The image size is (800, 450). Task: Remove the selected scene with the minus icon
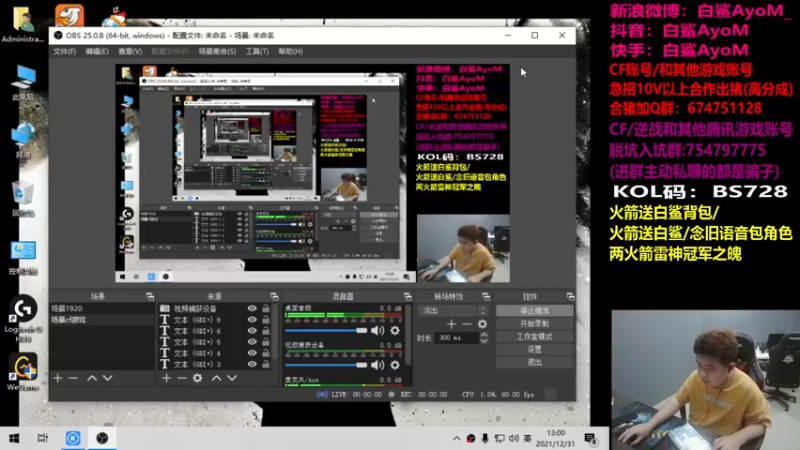(x=73, y=378)
